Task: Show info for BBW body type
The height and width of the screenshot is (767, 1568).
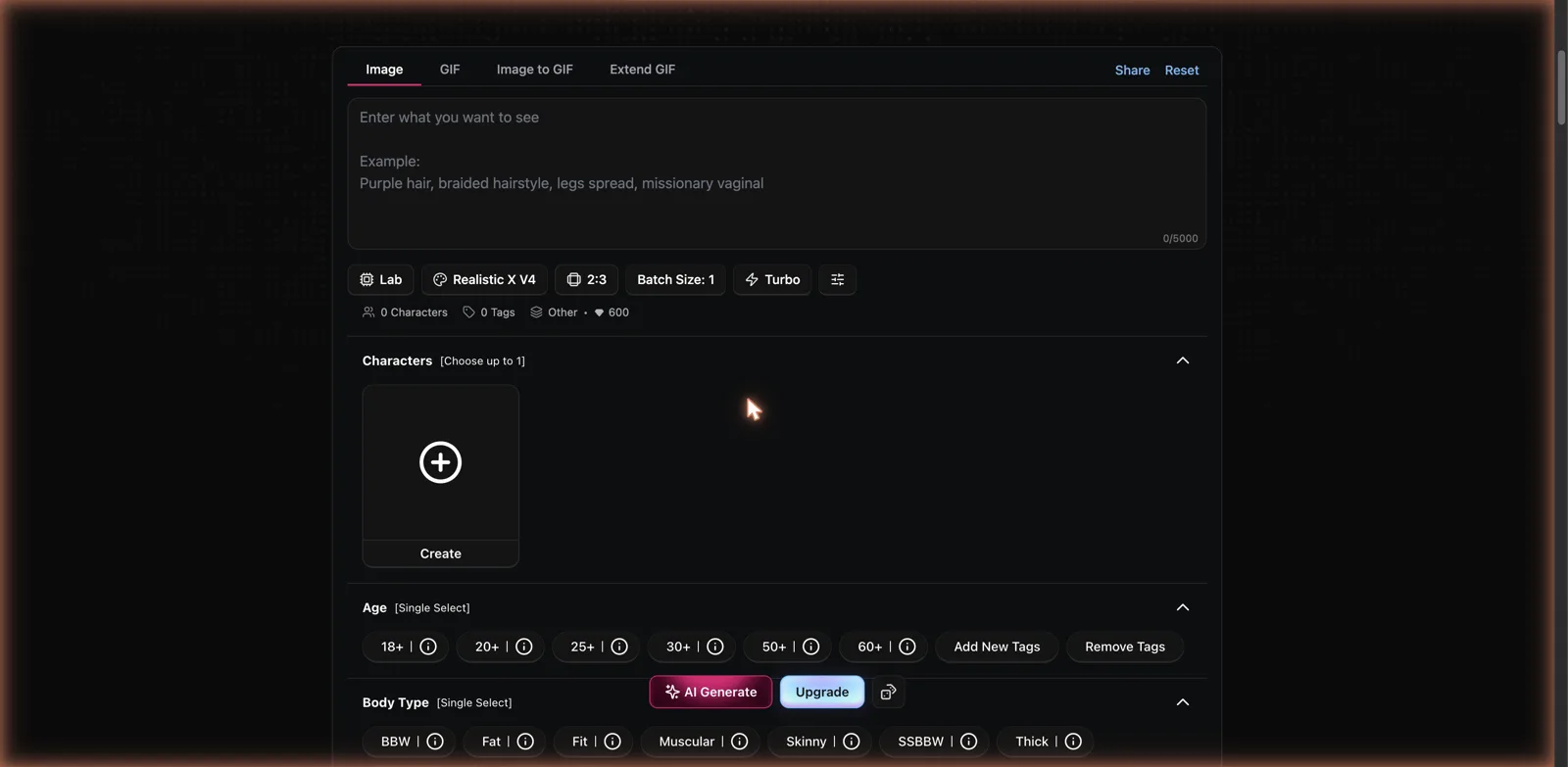Action: pos(435,742)
